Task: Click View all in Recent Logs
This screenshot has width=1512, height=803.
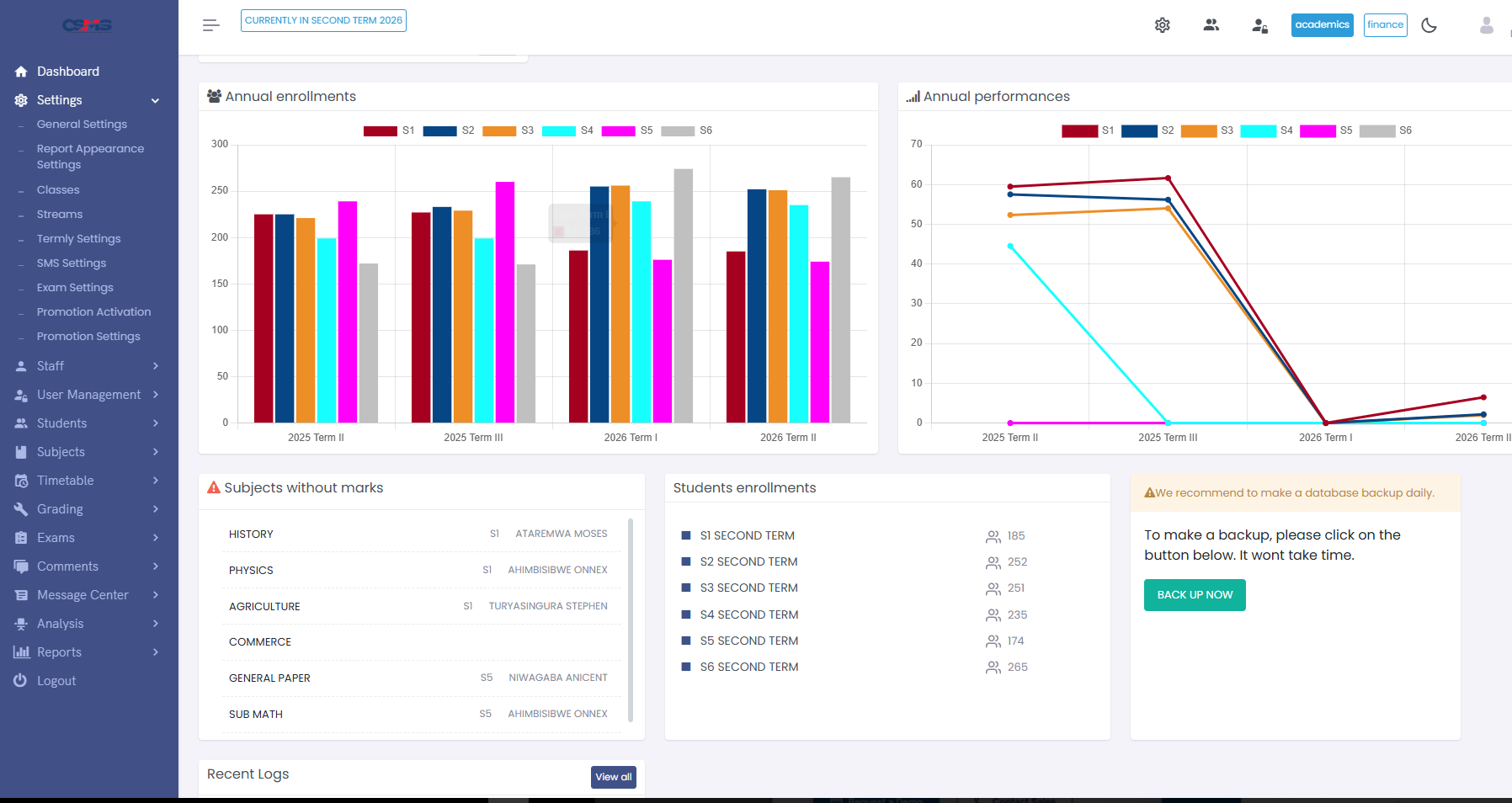Action: click(x=614, y=777)
